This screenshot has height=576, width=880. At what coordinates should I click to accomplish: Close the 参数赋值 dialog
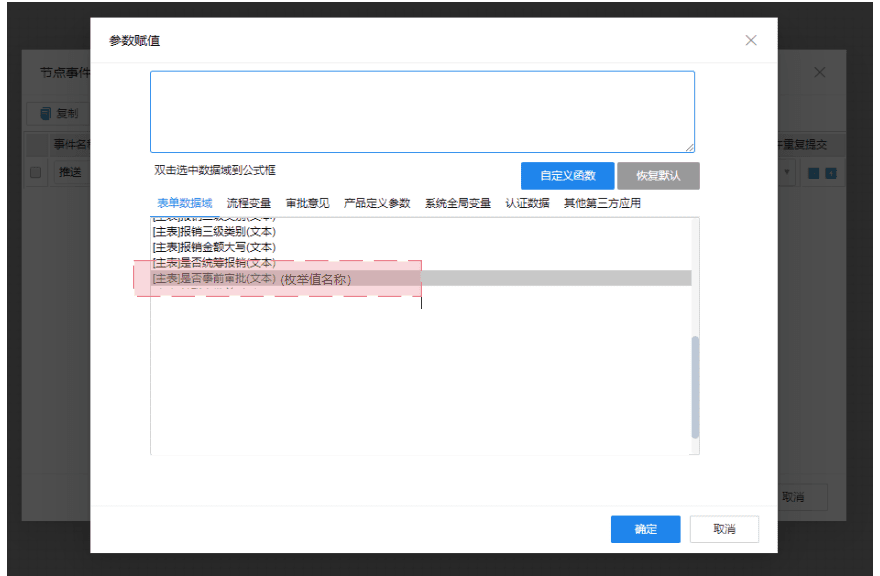(750, 40)
